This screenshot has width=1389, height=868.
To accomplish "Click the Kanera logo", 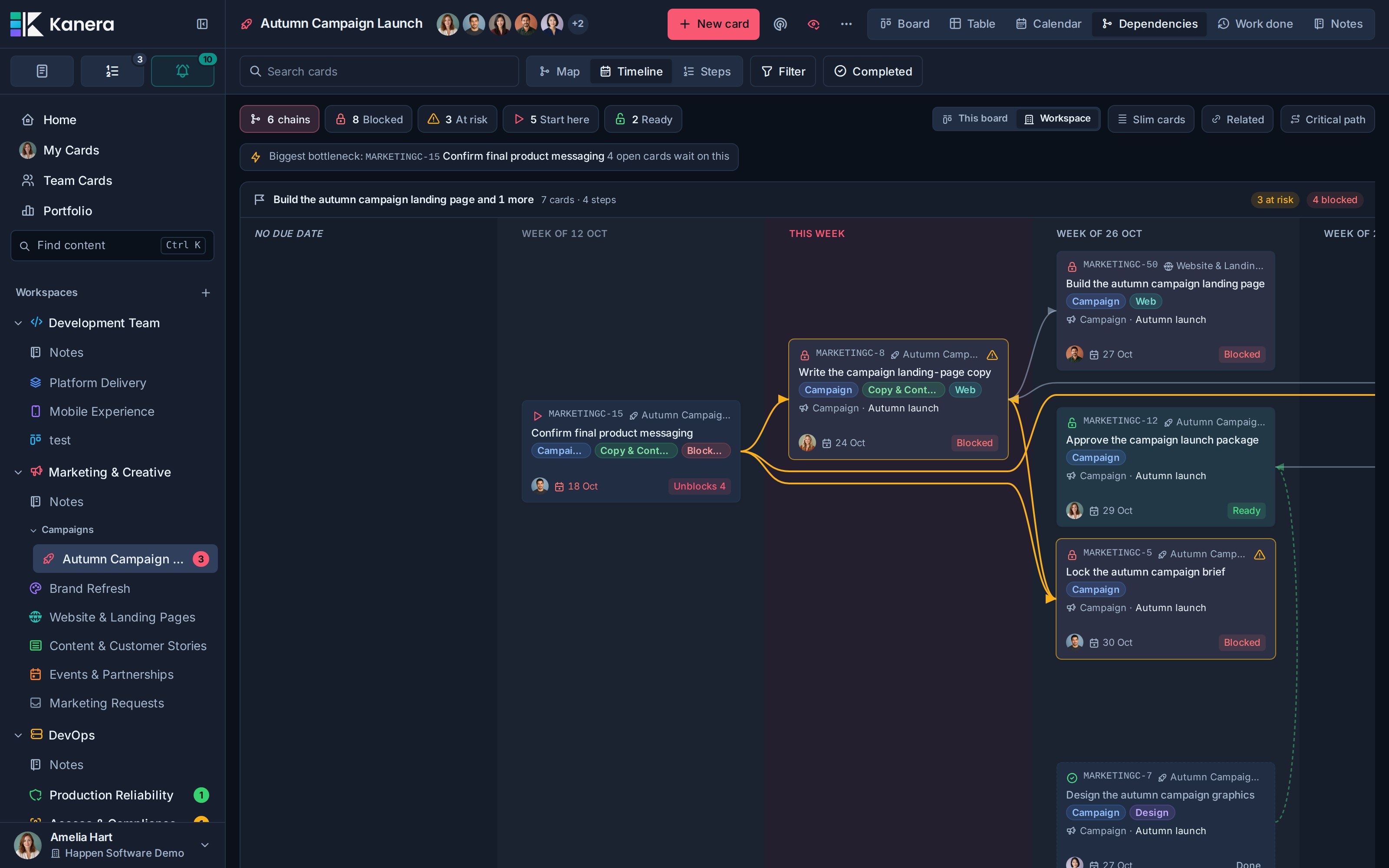I will click(x=62, y=24).
